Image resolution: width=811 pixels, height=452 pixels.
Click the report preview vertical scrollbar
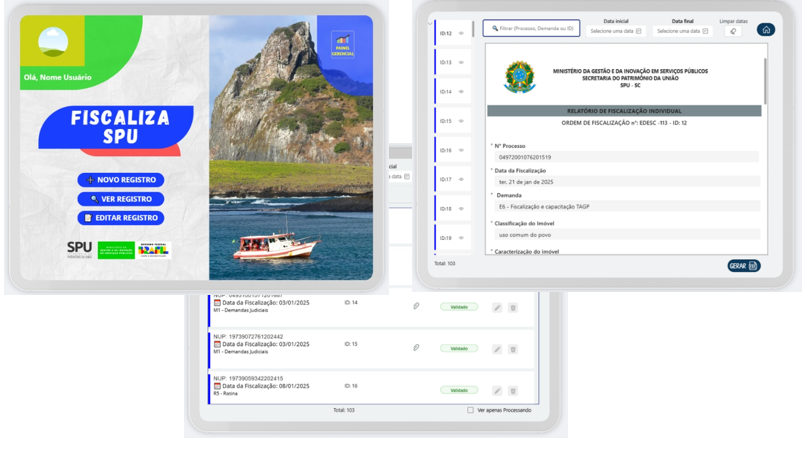(765, 81)
